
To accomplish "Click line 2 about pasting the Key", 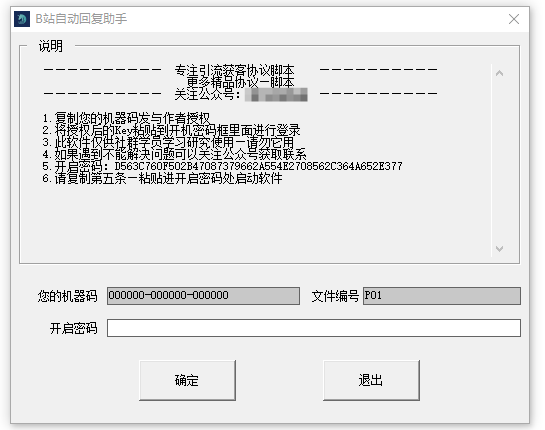I will pos(171,130).
